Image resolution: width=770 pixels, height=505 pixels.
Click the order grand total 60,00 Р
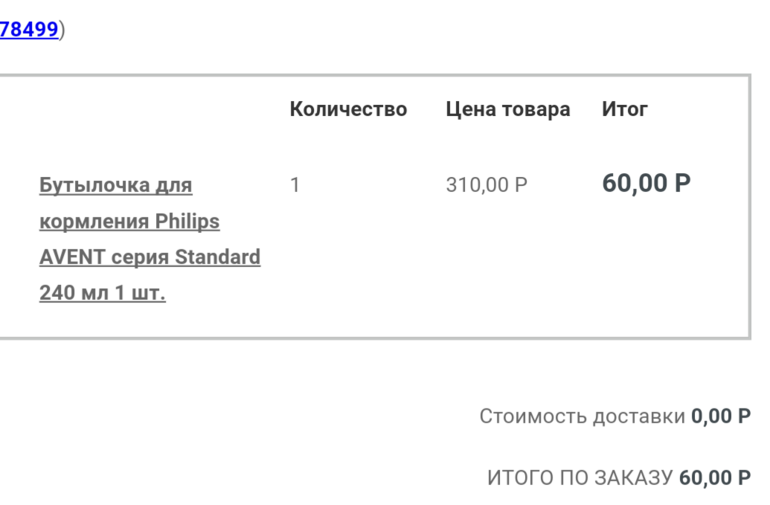point(715,478)
